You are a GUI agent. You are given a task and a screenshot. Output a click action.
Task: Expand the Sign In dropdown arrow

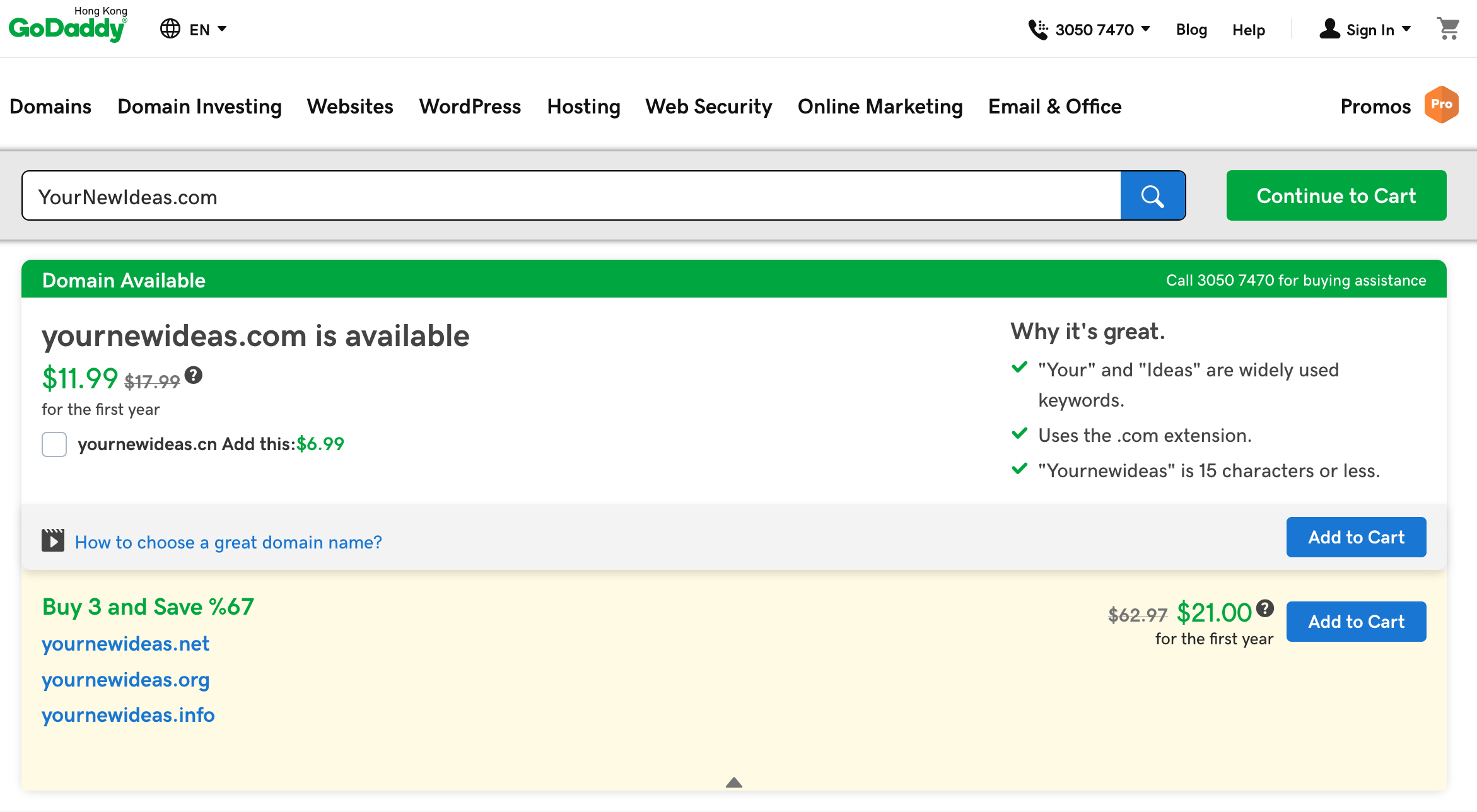click(x=1406, y=29)
